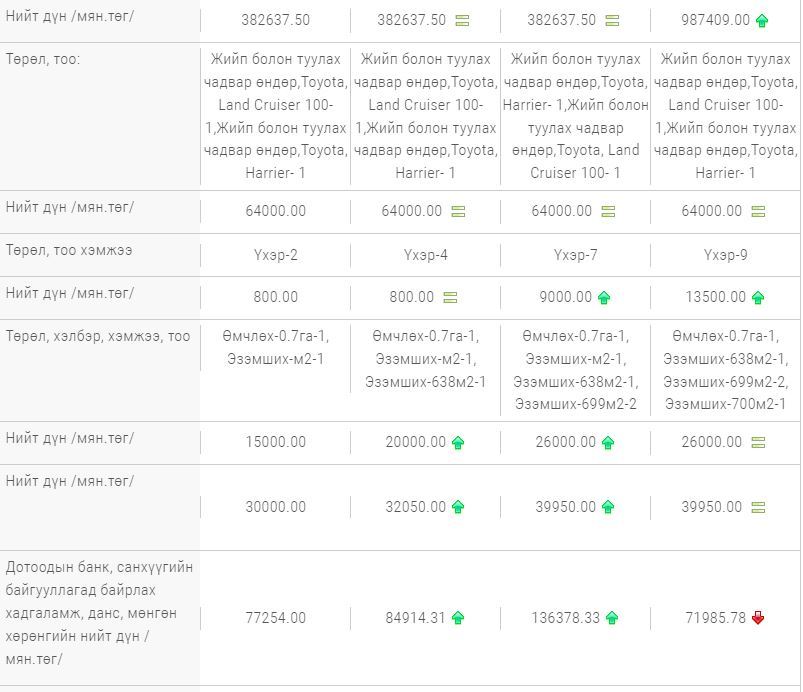The width and height of the screenshot is (803, 692).
Task: Select the green increase arrow next to 9000.00
Action: pos(604,297)
